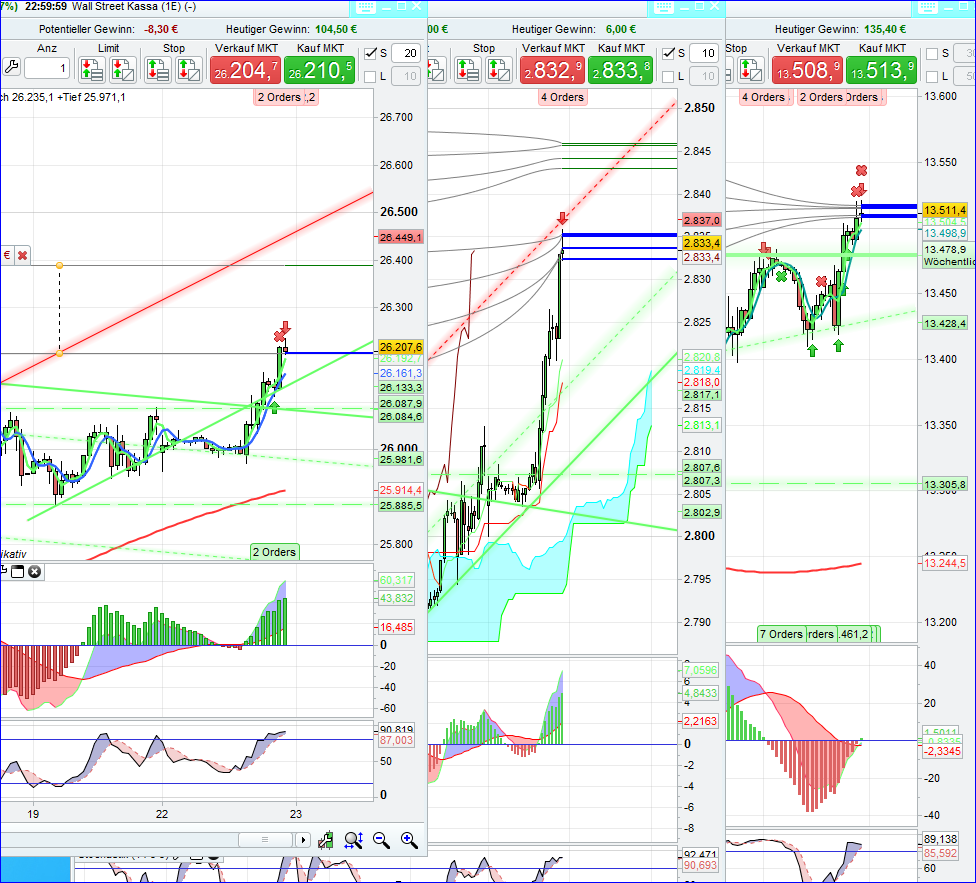The height and width of the screenshot is (883, 976).
Task: Click the auto-fit magnifier icon with arrows
Action: [x=353, y=840]
